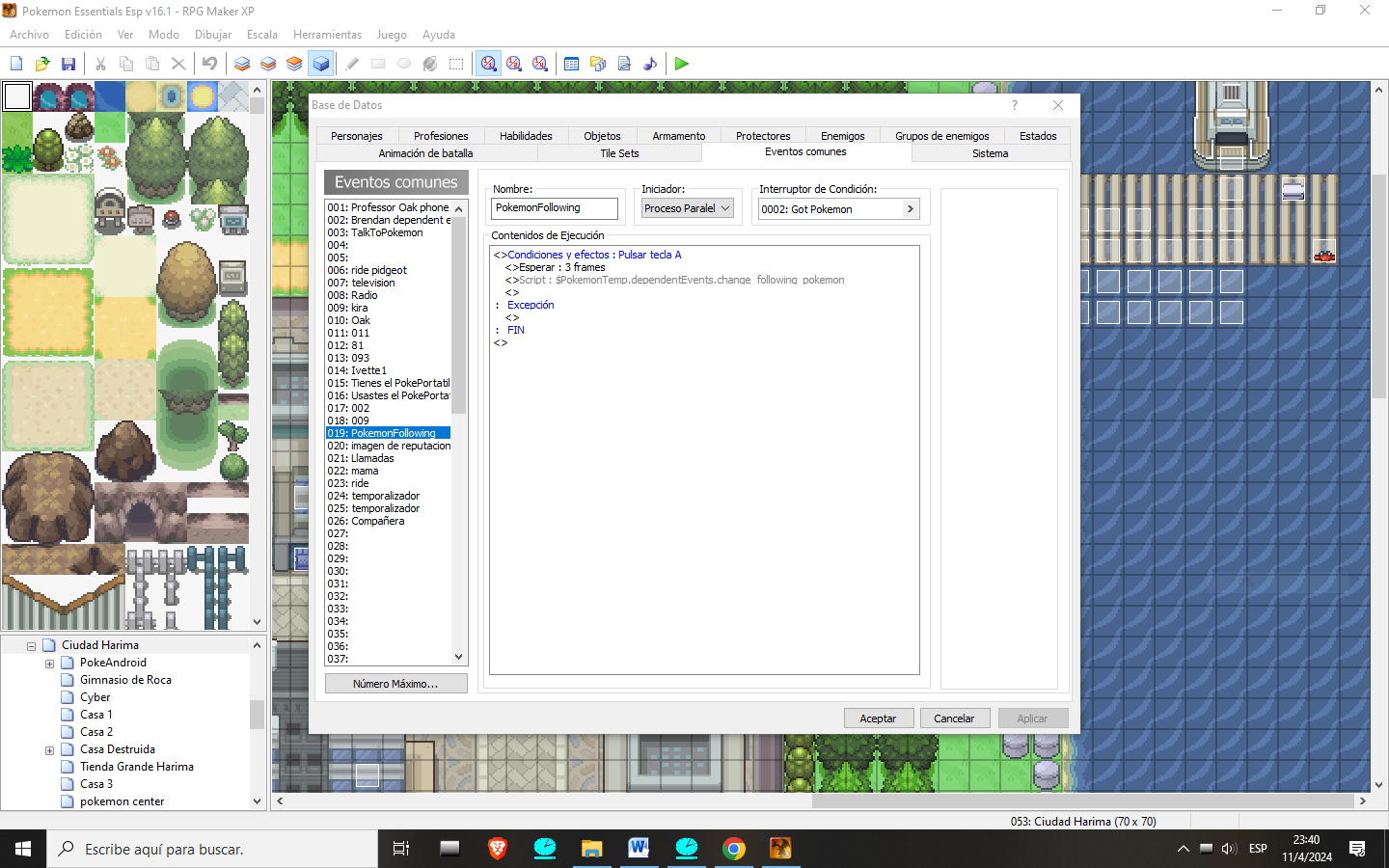Click the Sound Test music note icon
Screen dimensions: 1389x868
click(x=650, y=64)
